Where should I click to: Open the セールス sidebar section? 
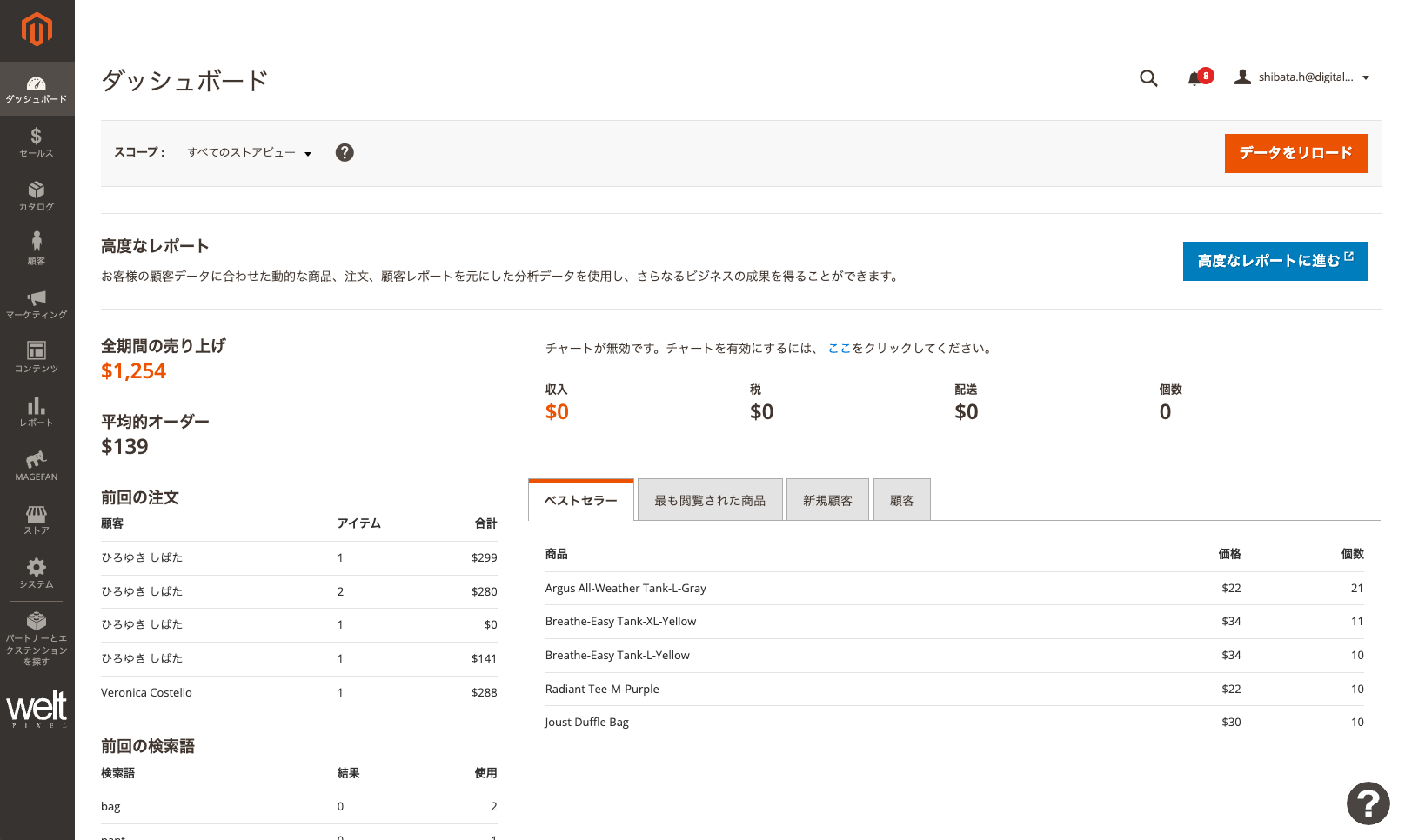[37, 142]
